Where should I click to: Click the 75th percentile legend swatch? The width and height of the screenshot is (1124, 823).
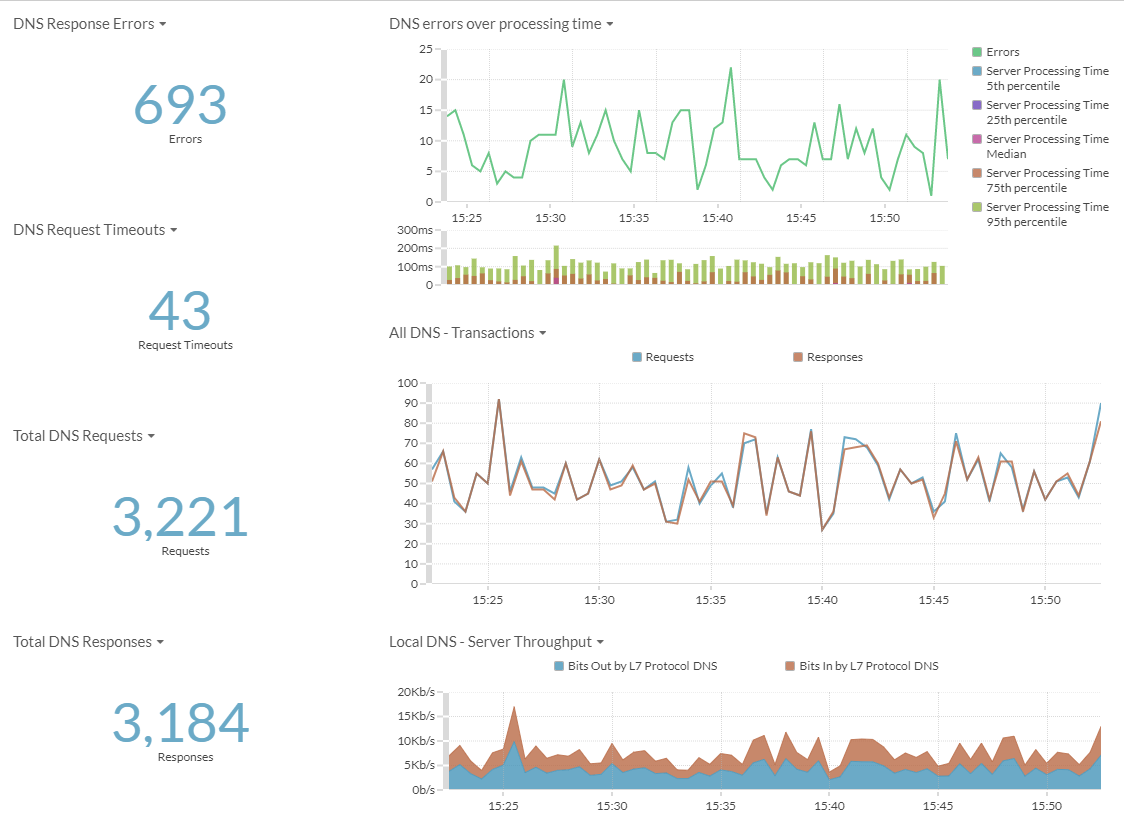pos(976,173)
